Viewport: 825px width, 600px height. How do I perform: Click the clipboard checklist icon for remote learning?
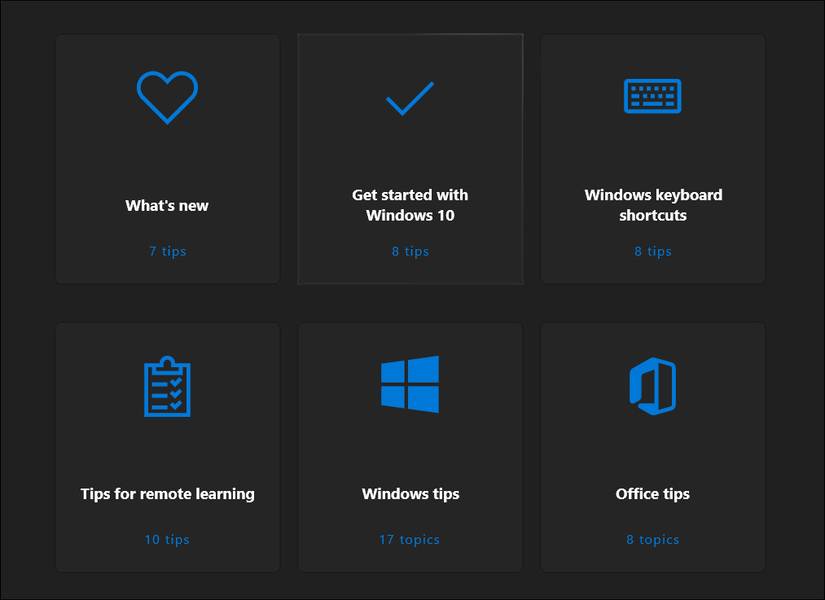coord(167,386)
